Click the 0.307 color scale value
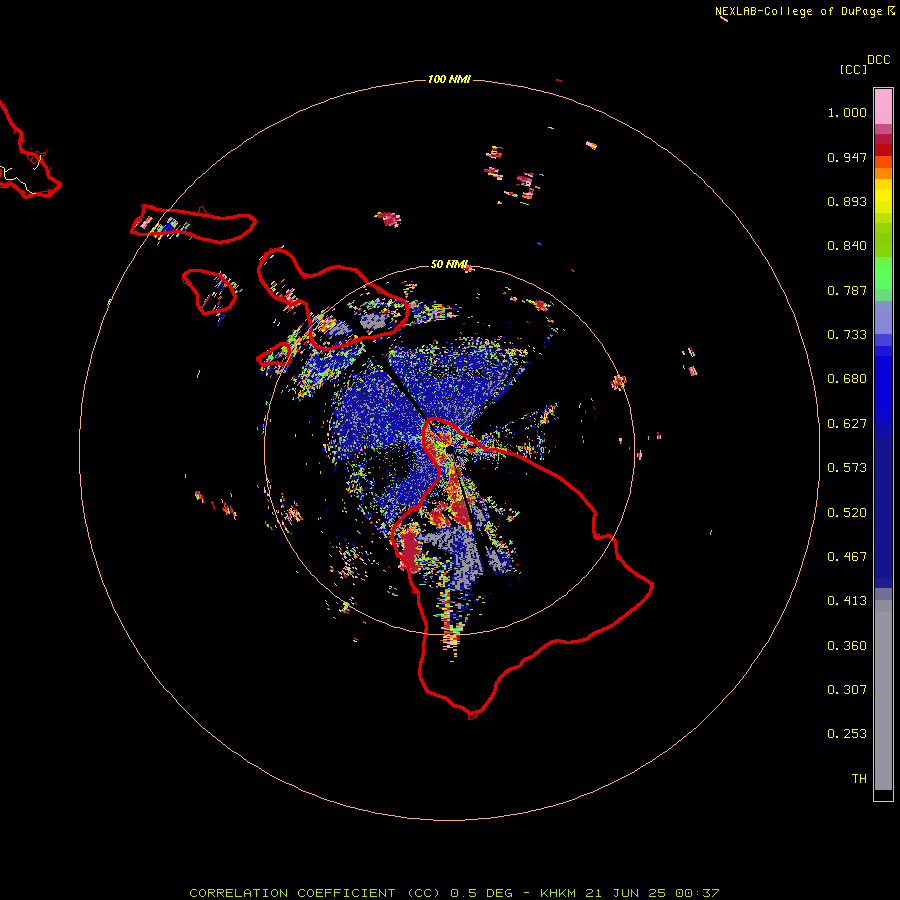 point(847,690)
